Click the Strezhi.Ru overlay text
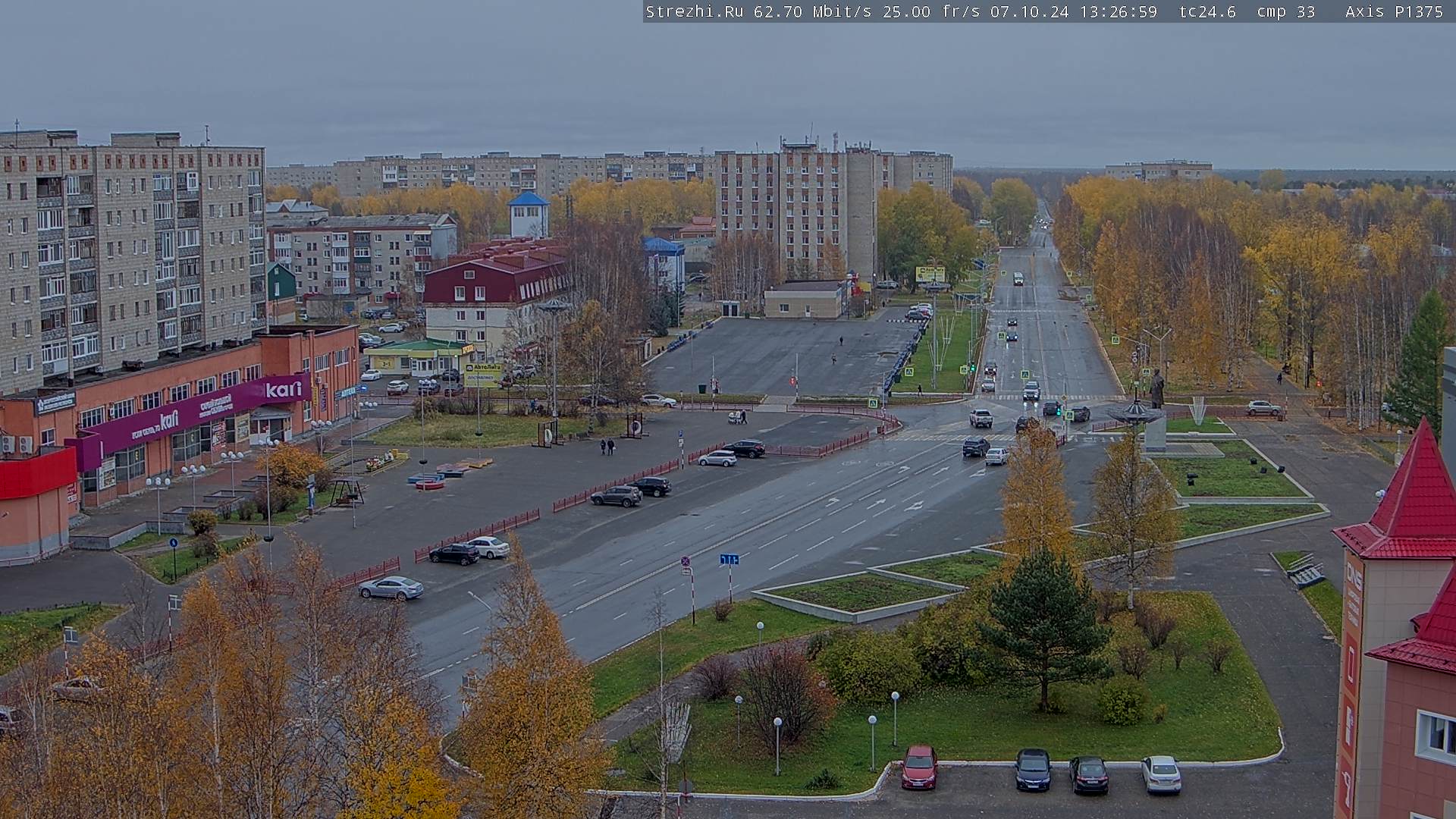 [694, 11]
